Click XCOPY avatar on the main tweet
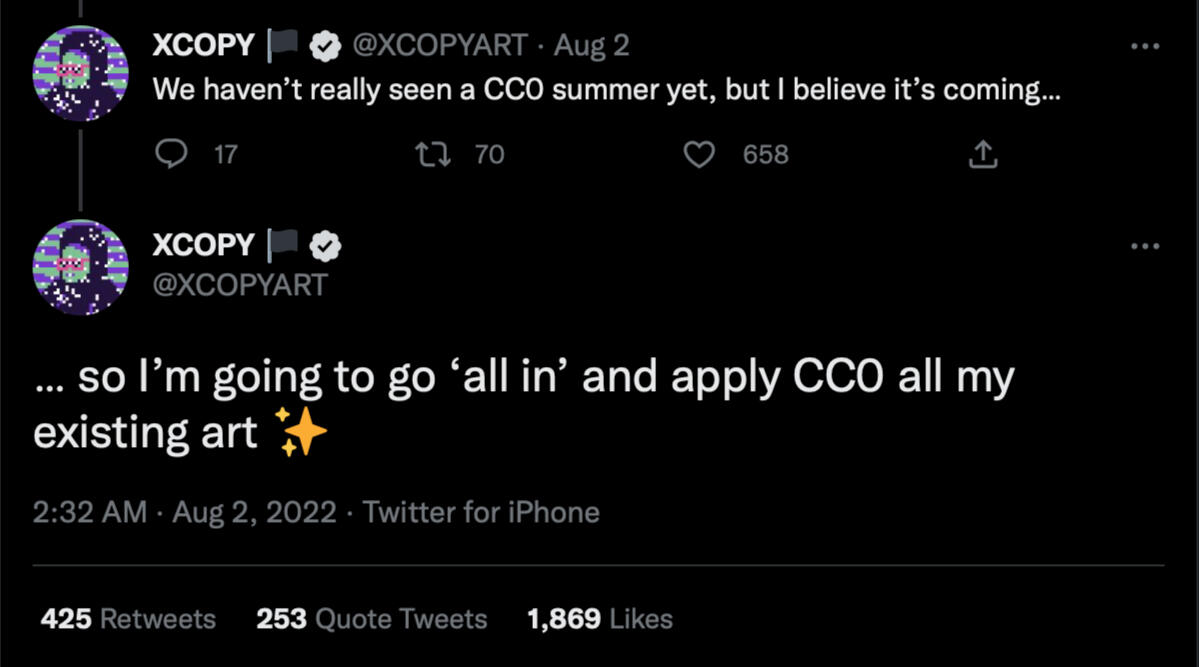 (80, 268)
